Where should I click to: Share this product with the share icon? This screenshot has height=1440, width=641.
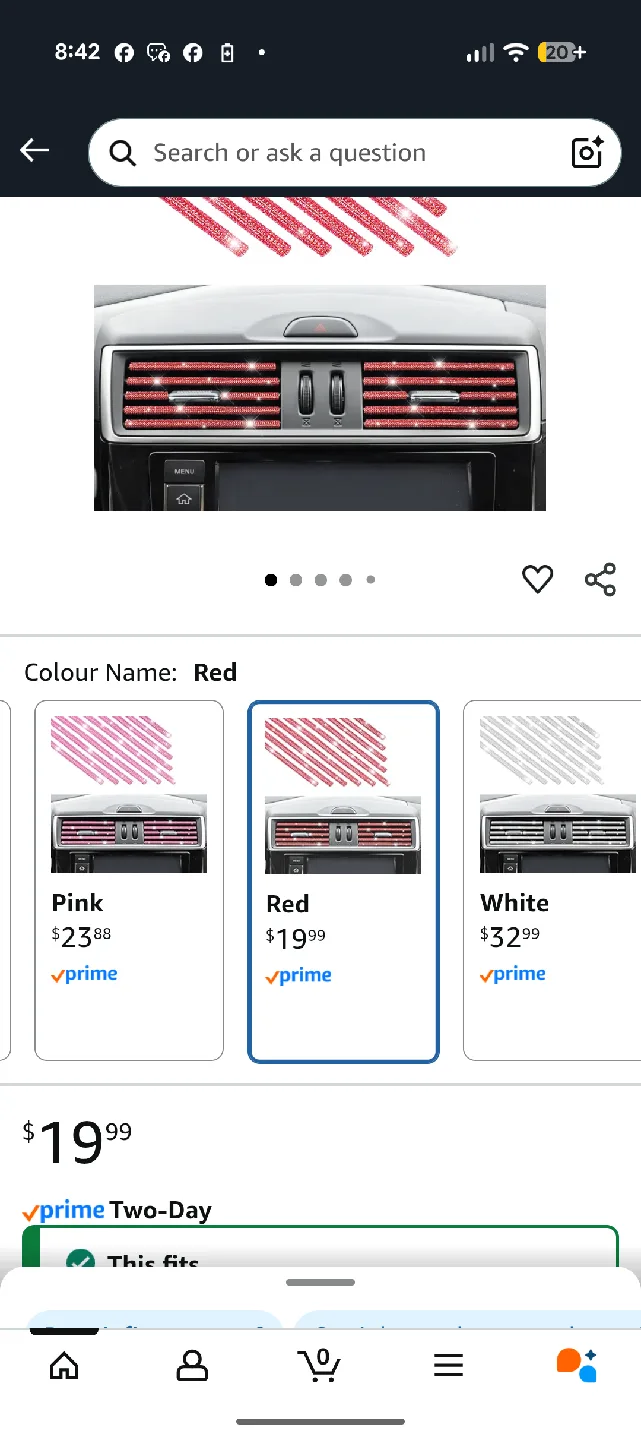(x=599, y=579)
